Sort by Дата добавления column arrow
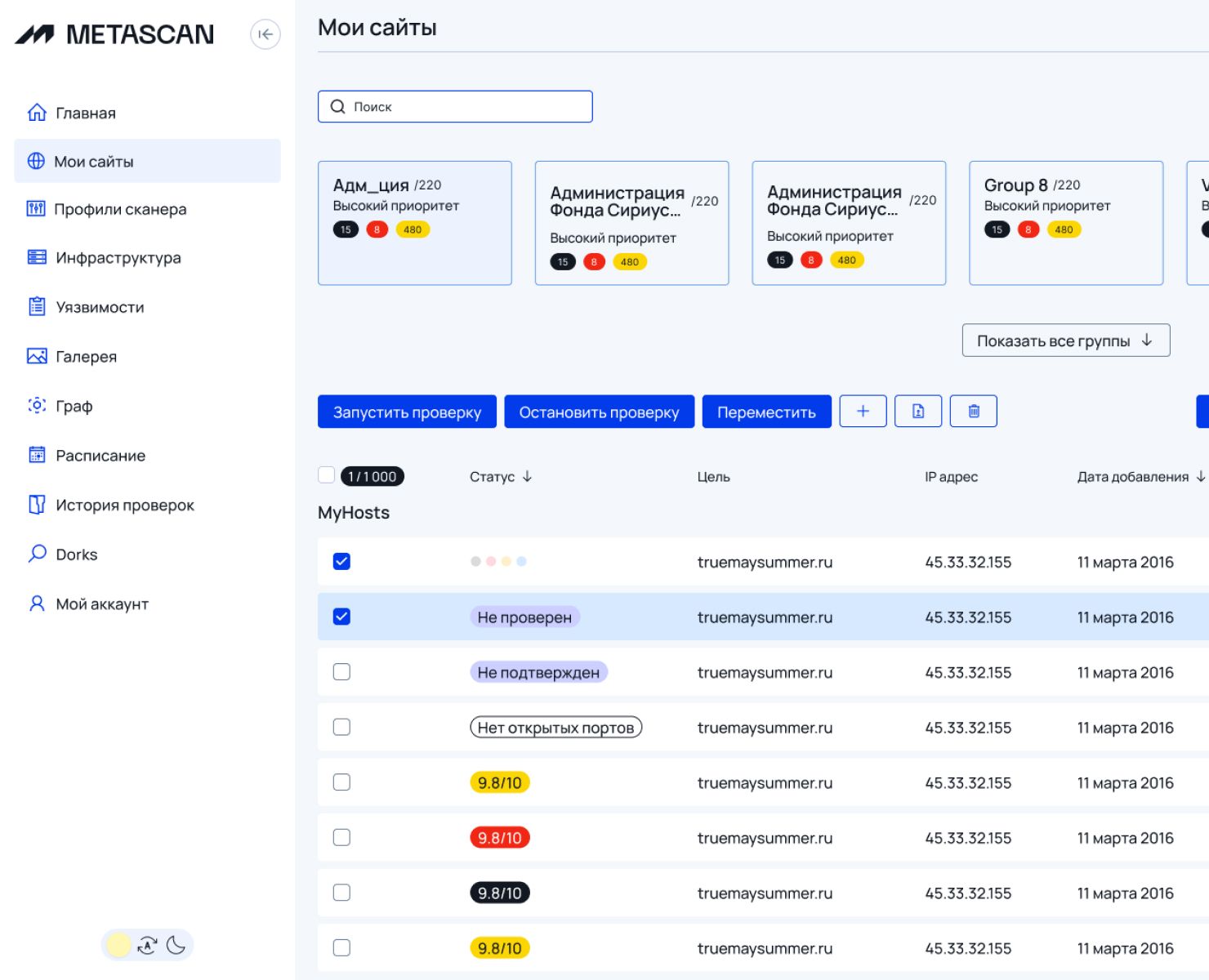Screen dimensions: 1209x980 coord(1200,476)
